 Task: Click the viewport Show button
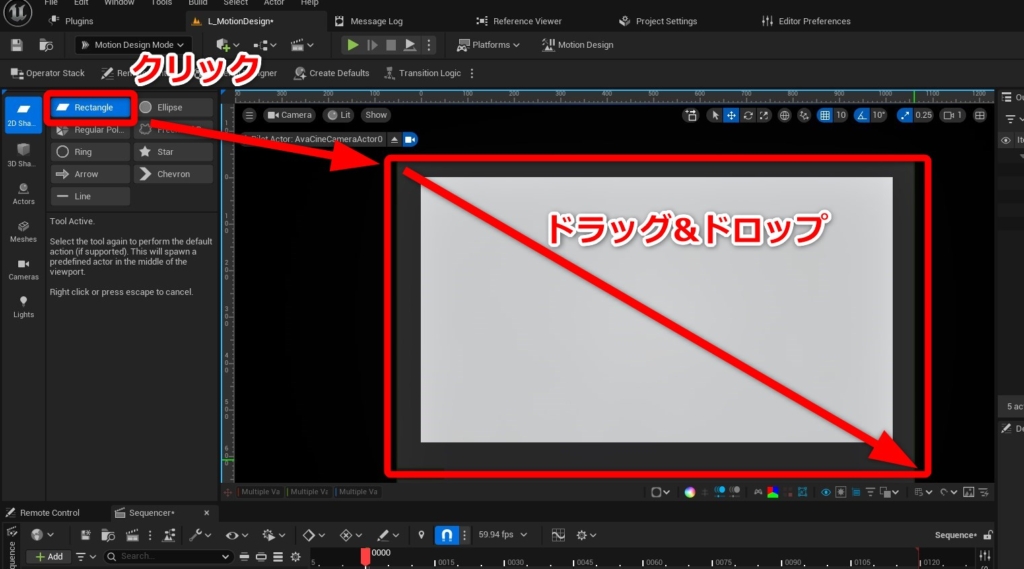(376, 115)
